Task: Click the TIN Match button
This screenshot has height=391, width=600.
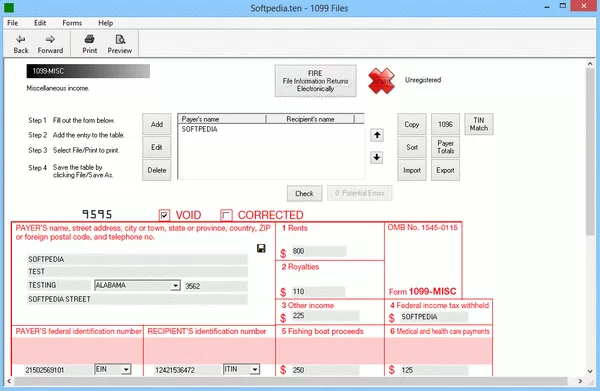Action: 479,124
